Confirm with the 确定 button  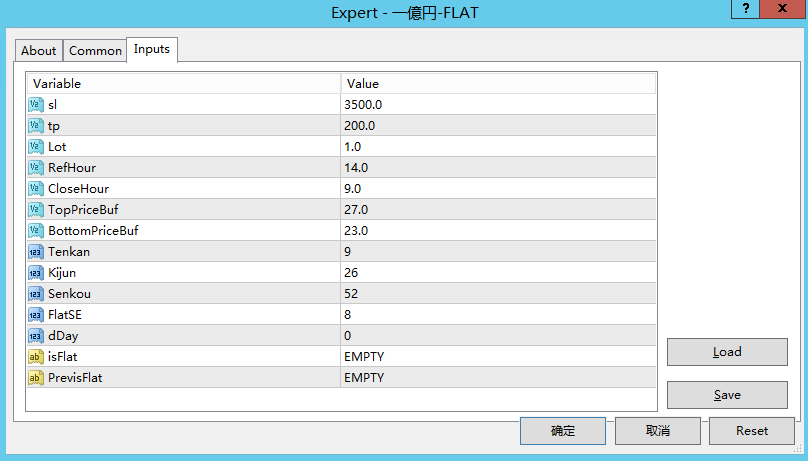563,431
